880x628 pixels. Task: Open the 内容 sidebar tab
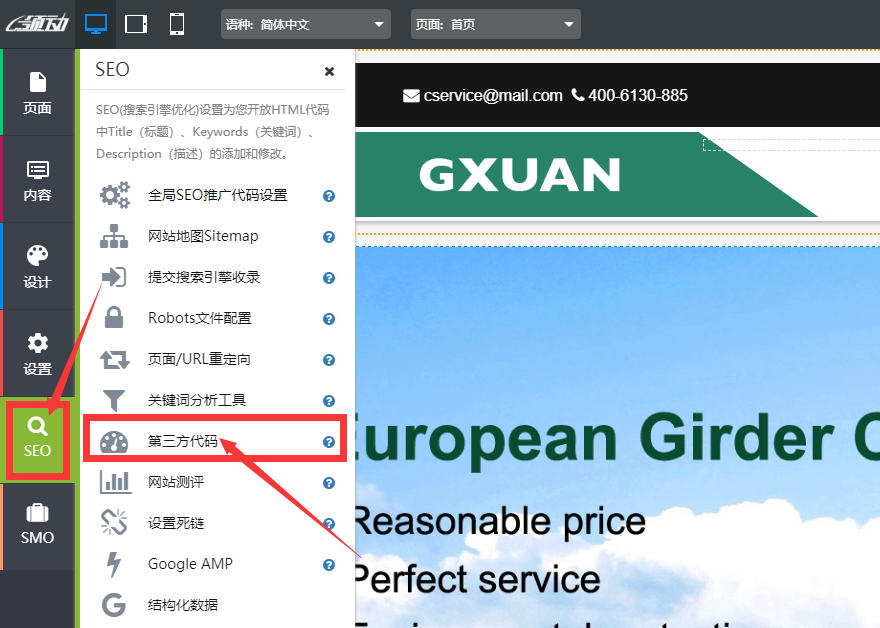pos(37,179)
